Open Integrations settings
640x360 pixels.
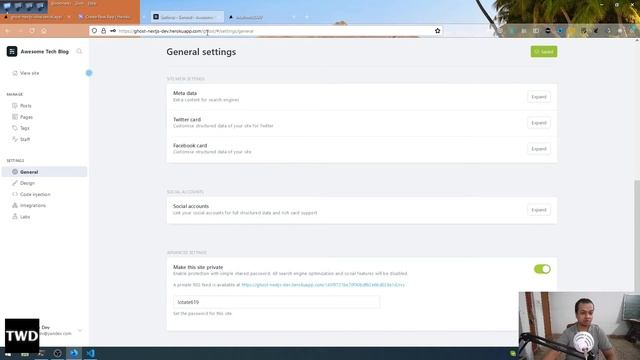[33, 205]
